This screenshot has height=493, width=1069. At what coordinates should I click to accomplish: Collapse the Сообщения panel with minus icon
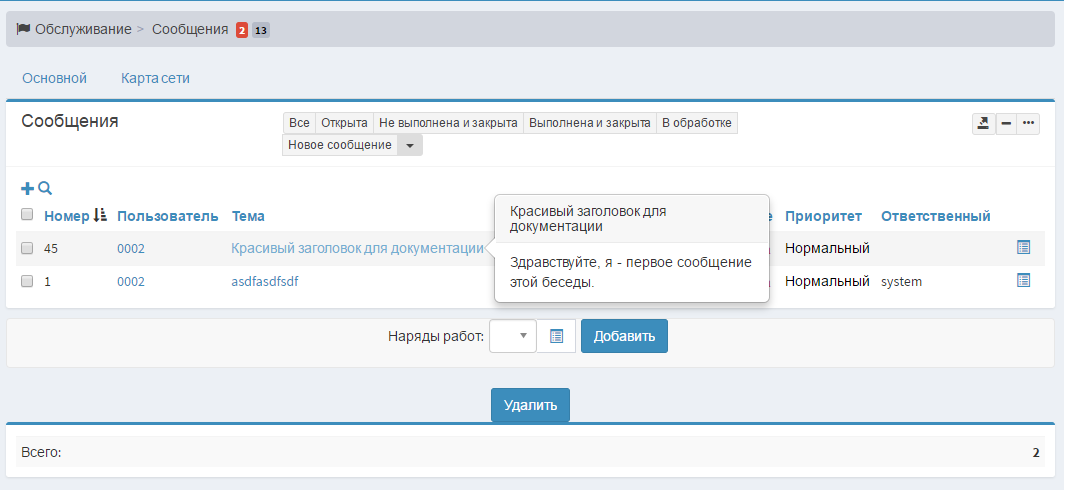click(x=1006, y=123)
